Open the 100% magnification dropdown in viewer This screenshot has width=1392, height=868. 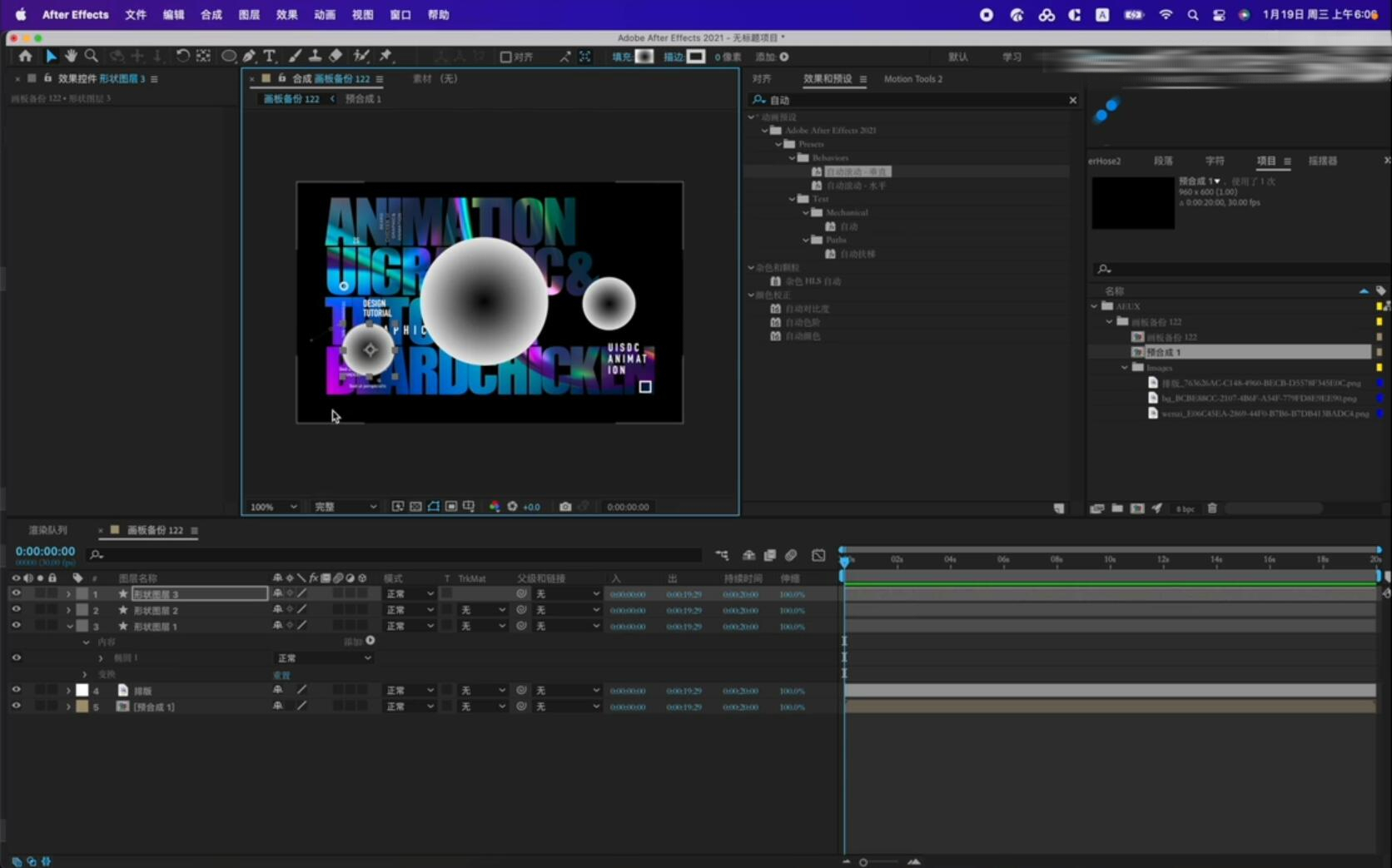pyautogui.click(x=273, y=507)
